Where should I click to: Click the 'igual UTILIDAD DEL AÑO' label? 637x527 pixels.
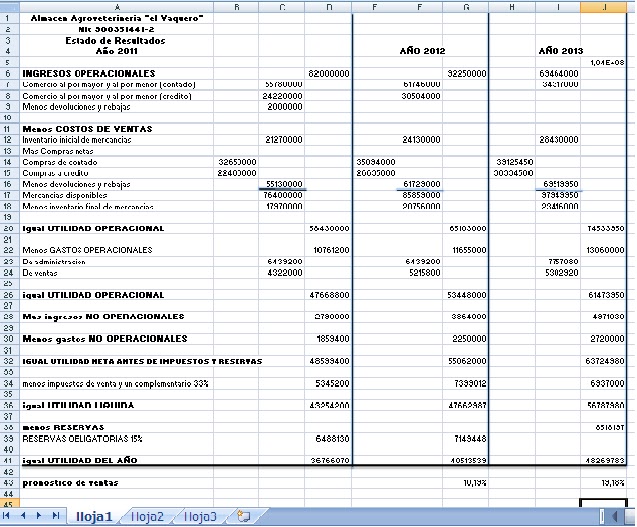pos(80,460)
